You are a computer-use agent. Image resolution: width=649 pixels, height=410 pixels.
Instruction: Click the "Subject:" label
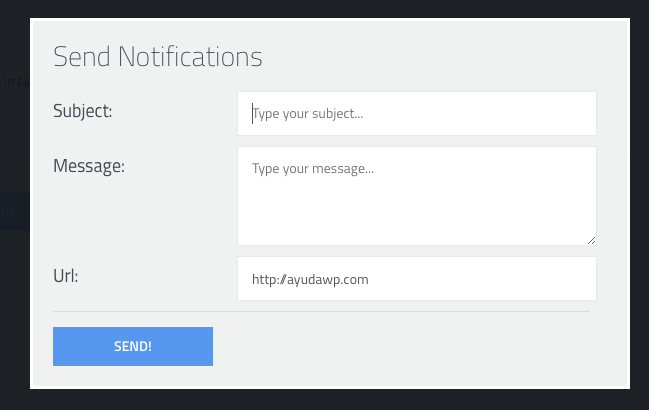coord(82,111)
